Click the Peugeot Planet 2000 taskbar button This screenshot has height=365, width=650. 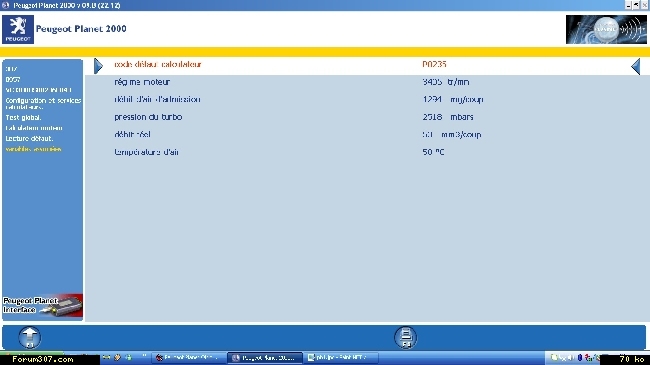click(265, 358)
